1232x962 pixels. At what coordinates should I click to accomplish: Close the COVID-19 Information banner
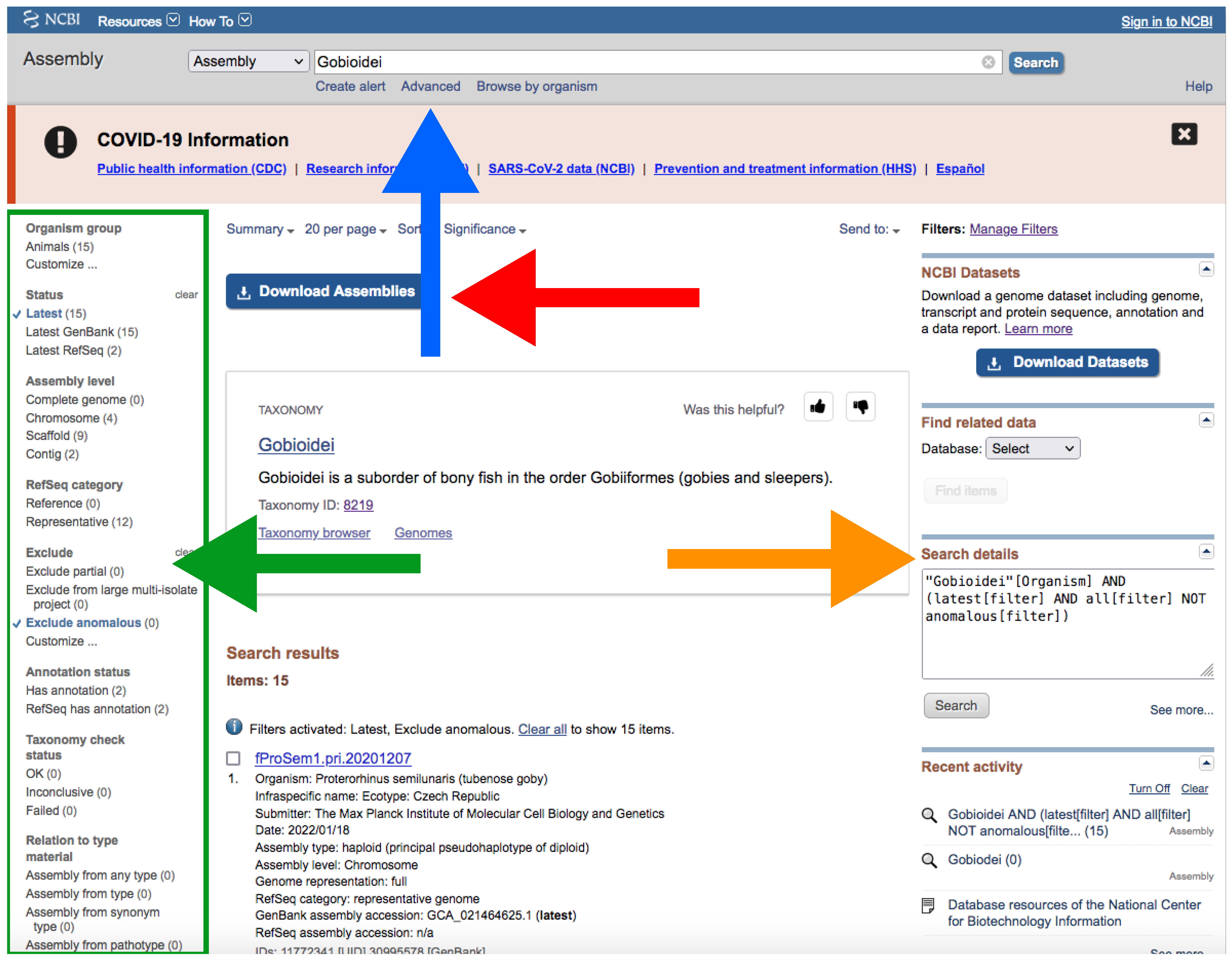coord(1183,134)
